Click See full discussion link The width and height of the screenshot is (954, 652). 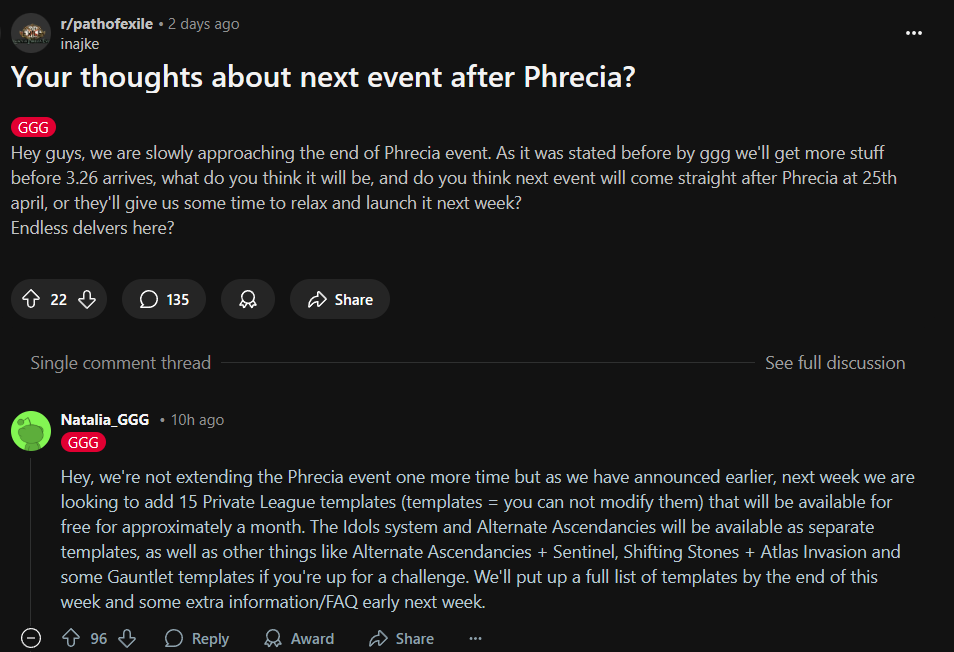coord(835,362)
